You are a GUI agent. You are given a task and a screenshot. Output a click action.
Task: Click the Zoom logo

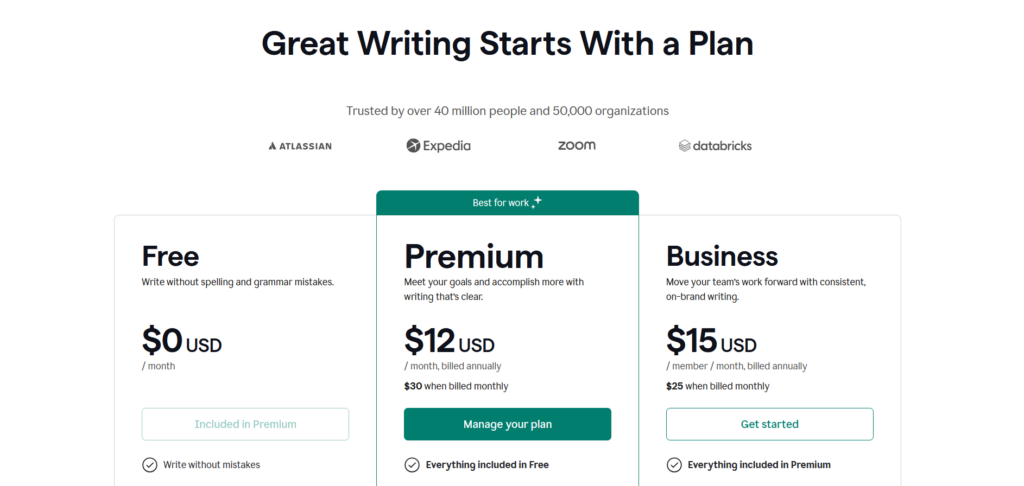(x=576, y=145)
